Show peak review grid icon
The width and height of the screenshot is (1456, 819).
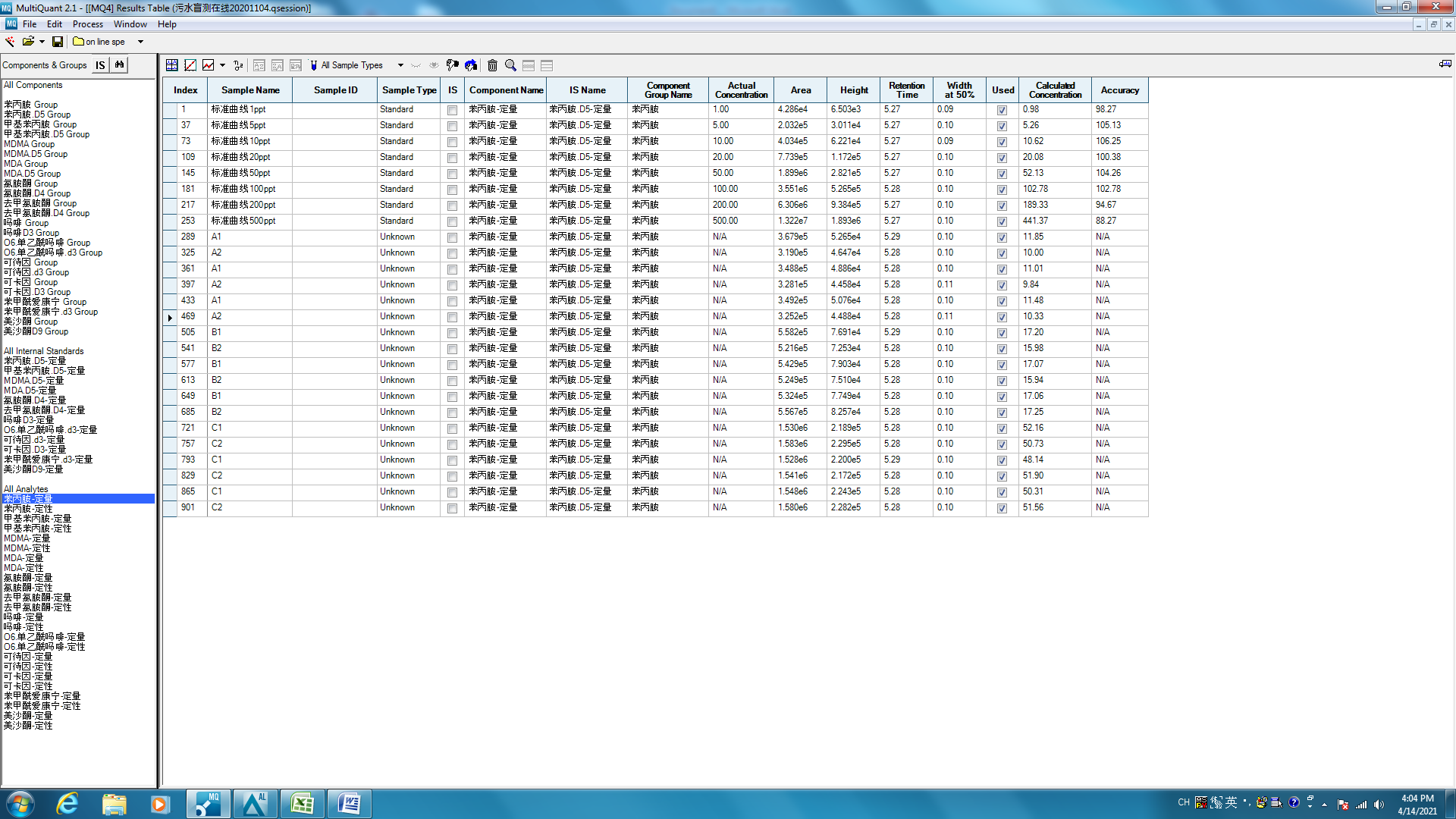pos(172,65)
